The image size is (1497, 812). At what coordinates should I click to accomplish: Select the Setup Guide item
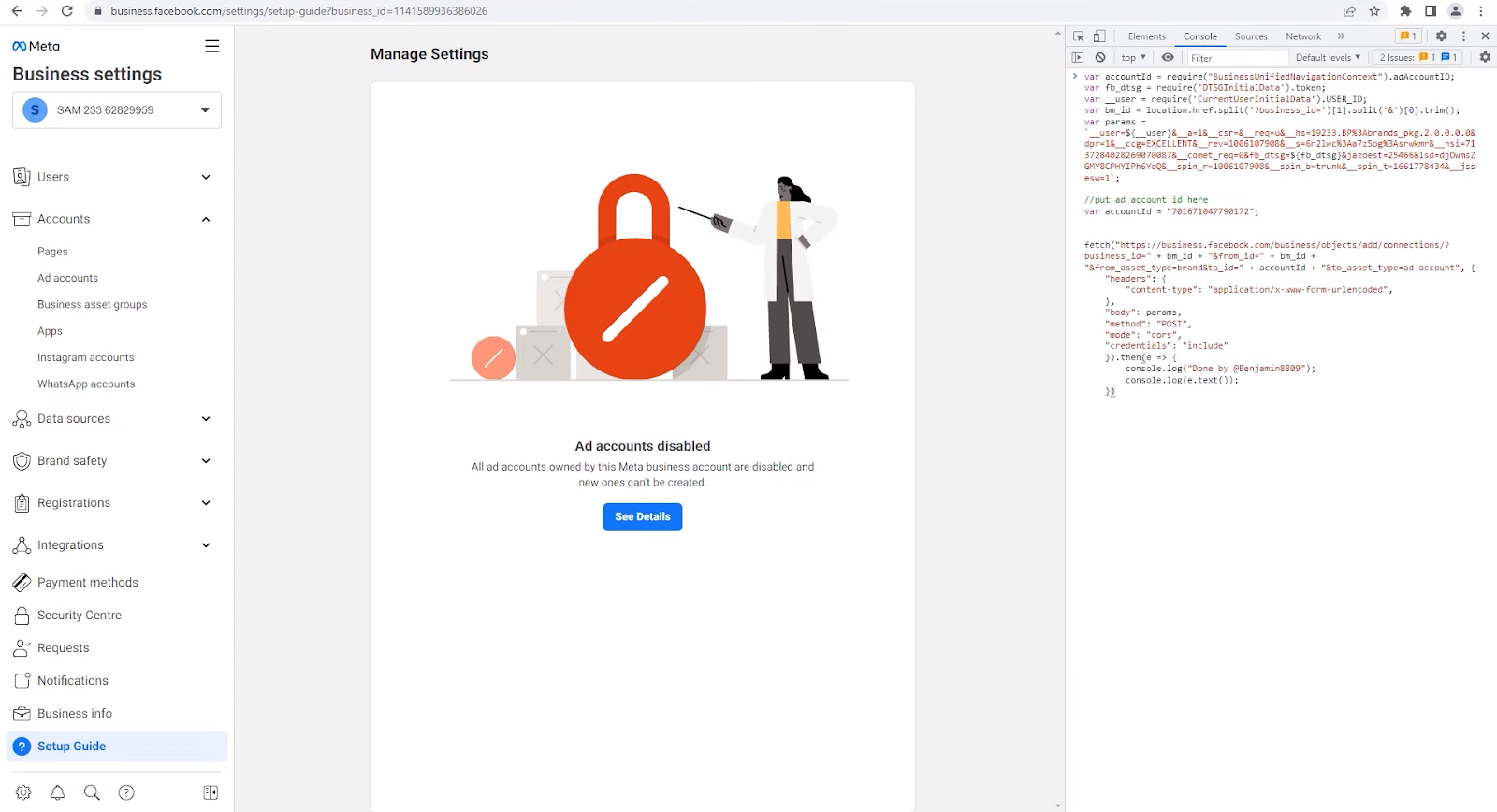(117, 747)
